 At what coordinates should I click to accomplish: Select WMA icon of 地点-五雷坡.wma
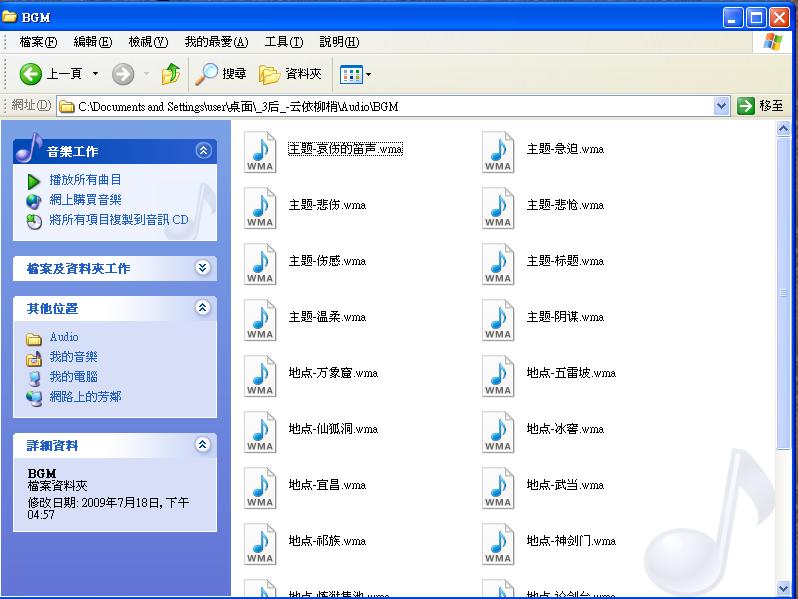click(x=498, y=376)
